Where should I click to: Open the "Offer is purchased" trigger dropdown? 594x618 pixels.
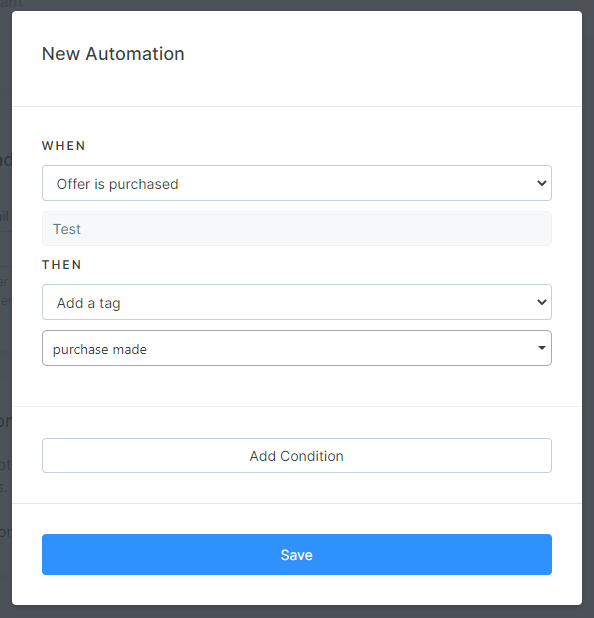[x=297, y=183]
